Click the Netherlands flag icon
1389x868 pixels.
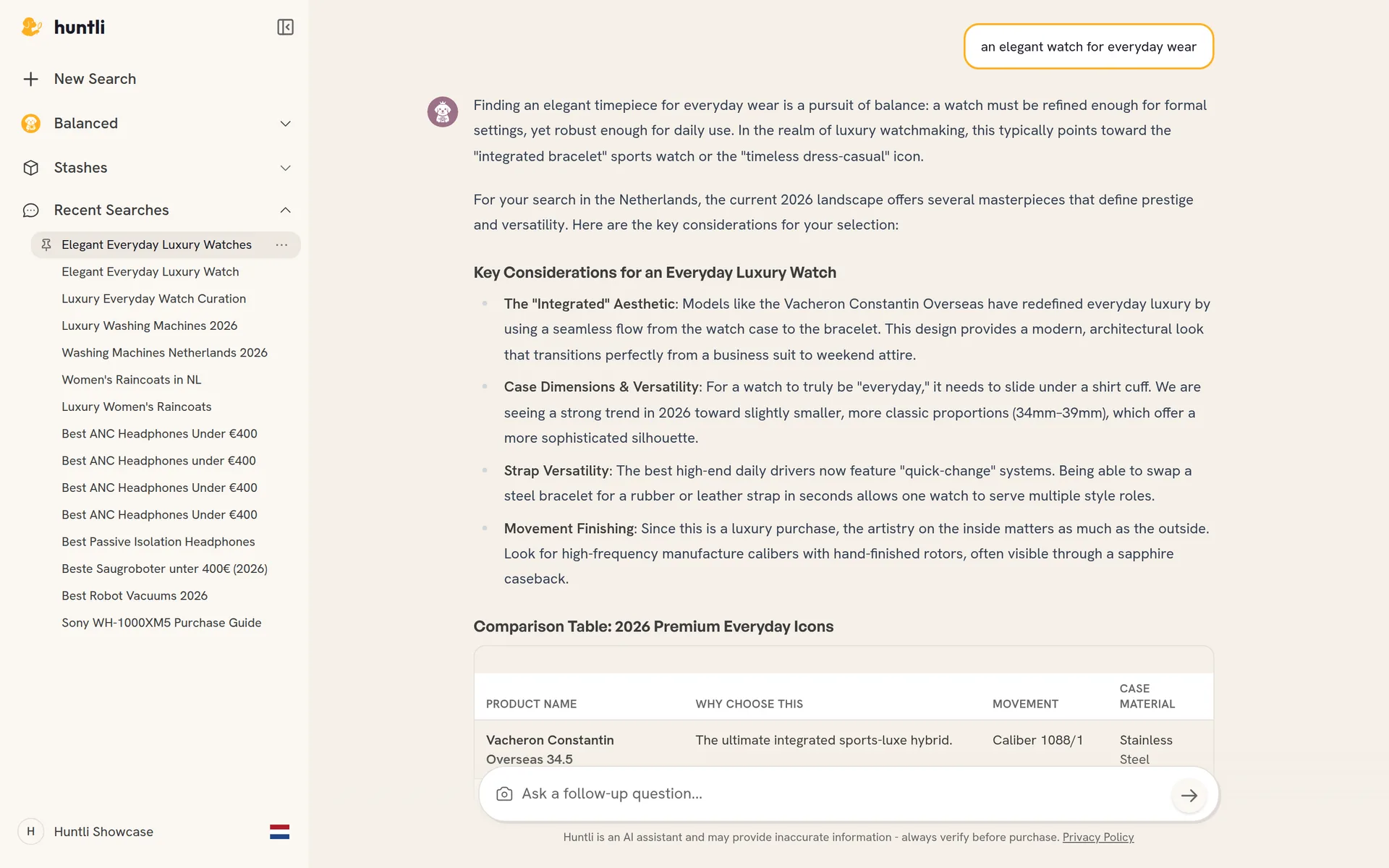tap(279, 832)
